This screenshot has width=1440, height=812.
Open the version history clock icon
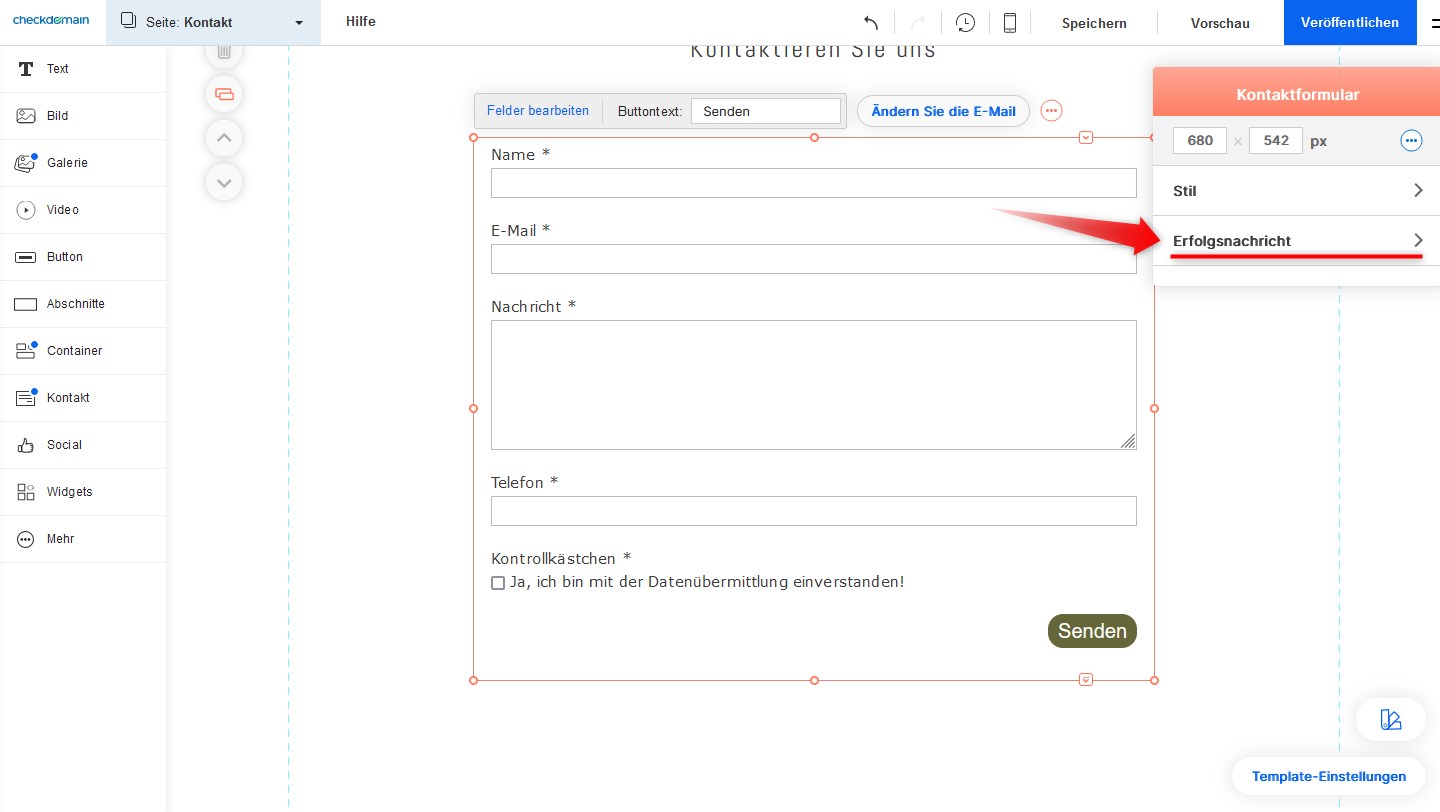965,23
